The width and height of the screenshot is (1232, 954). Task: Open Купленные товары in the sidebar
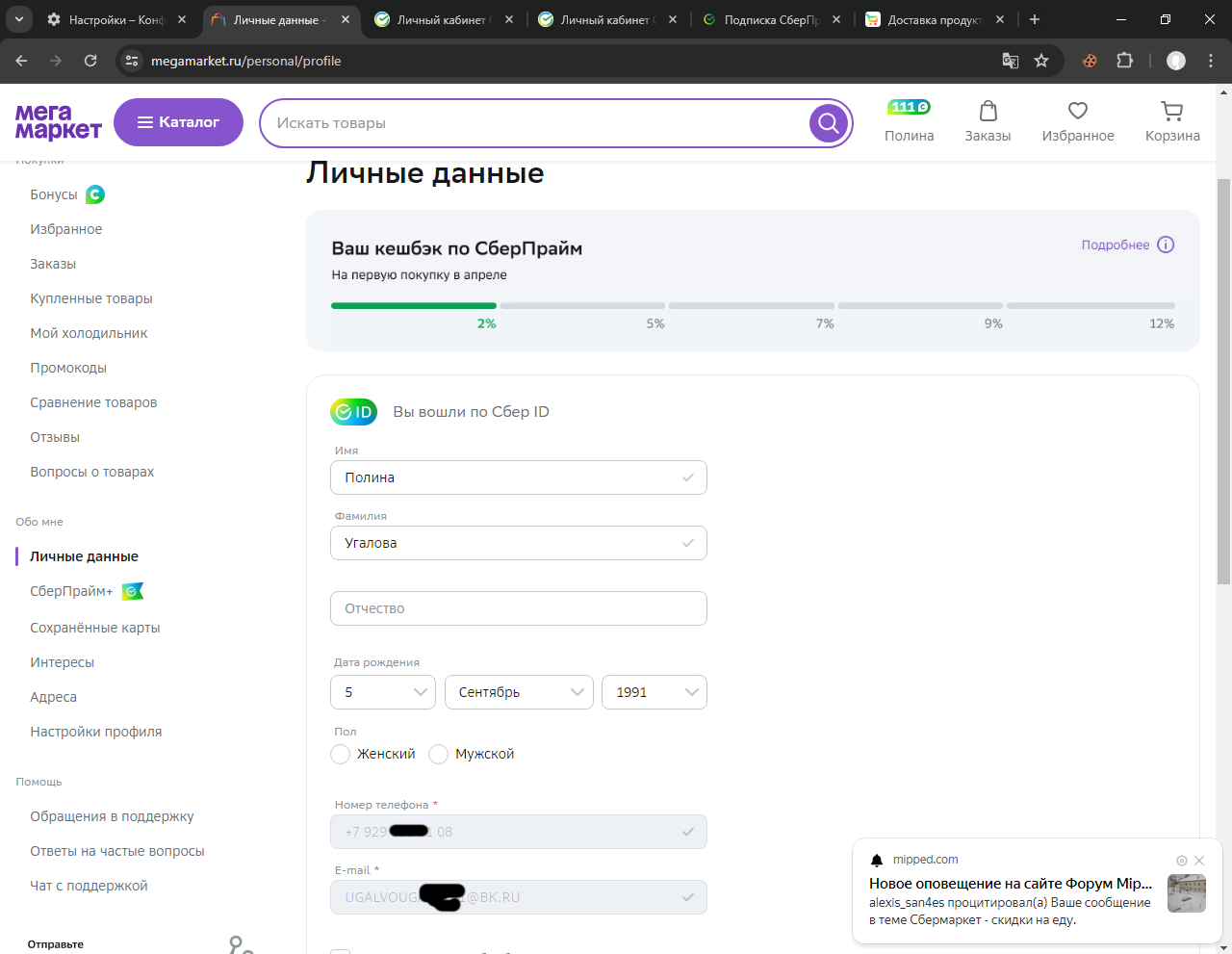point(91,298)
